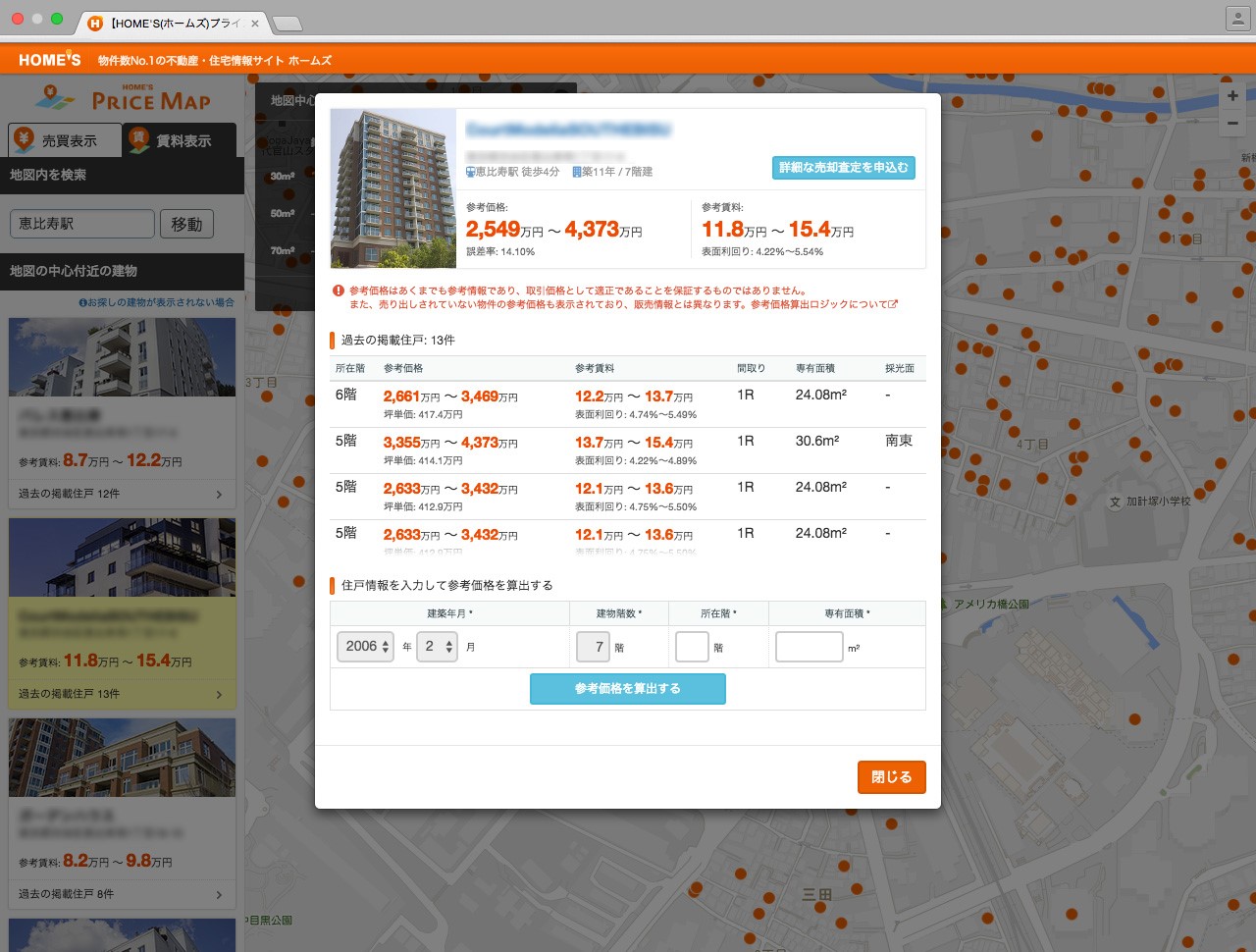Zoom out the map with minus button

(x=1232, y=124)
